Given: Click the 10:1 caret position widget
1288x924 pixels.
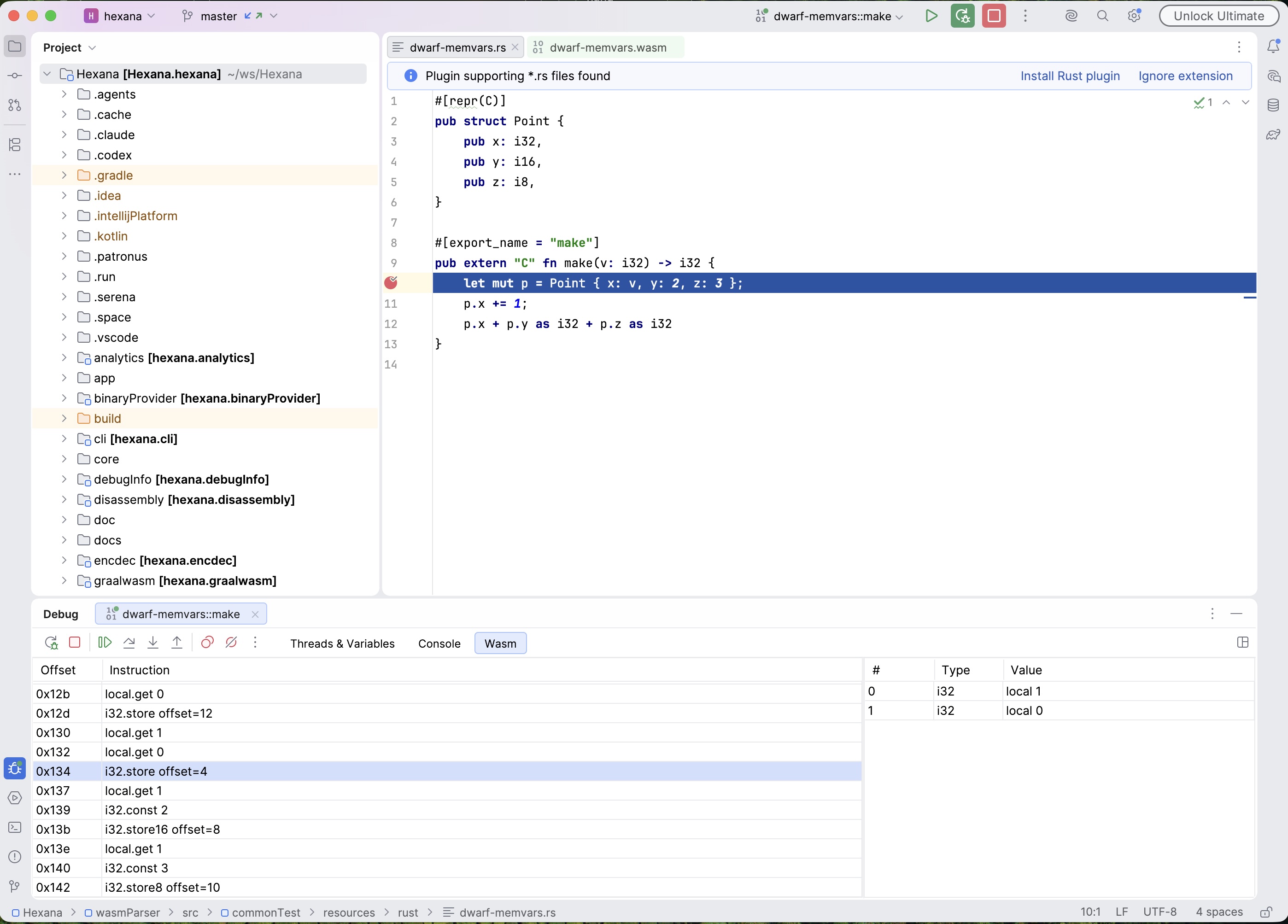Looking at the screenshot, I should 1090,912.
